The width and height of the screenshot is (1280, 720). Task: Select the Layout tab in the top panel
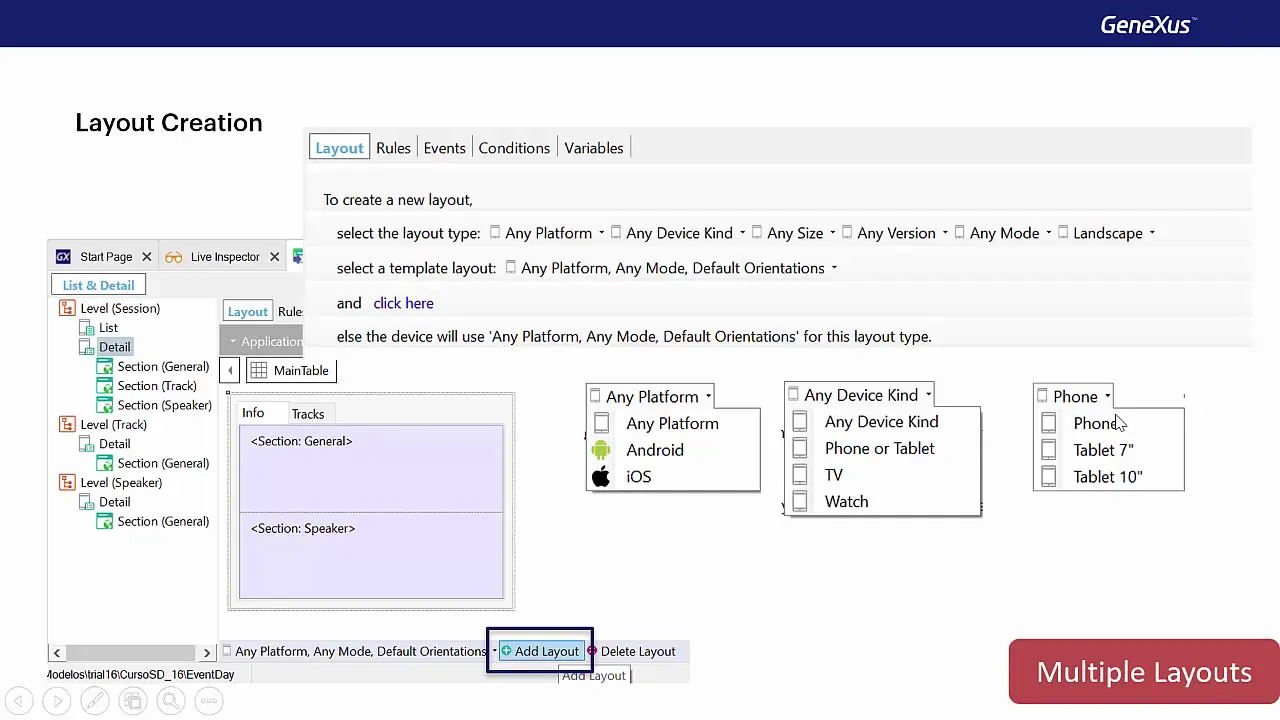[339, 148]
